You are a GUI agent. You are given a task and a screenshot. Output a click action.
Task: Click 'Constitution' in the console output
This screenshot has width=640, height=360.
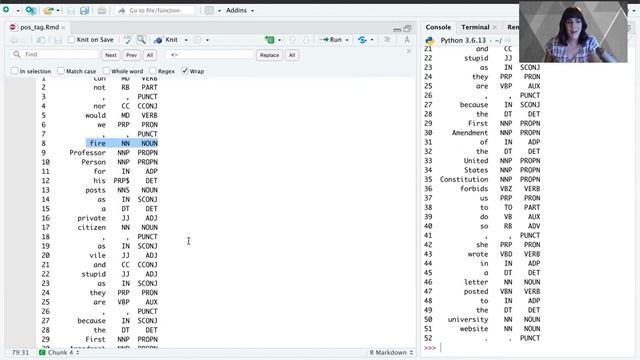click(464, 180)
